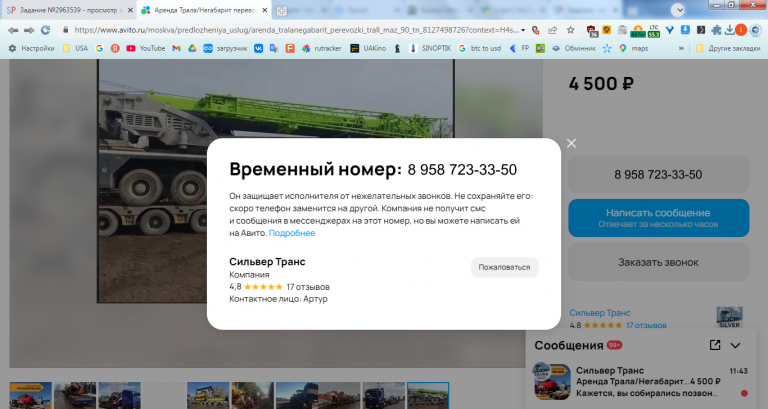
Task: Open the maps bookmark
Action: click(x=633, y=48)
